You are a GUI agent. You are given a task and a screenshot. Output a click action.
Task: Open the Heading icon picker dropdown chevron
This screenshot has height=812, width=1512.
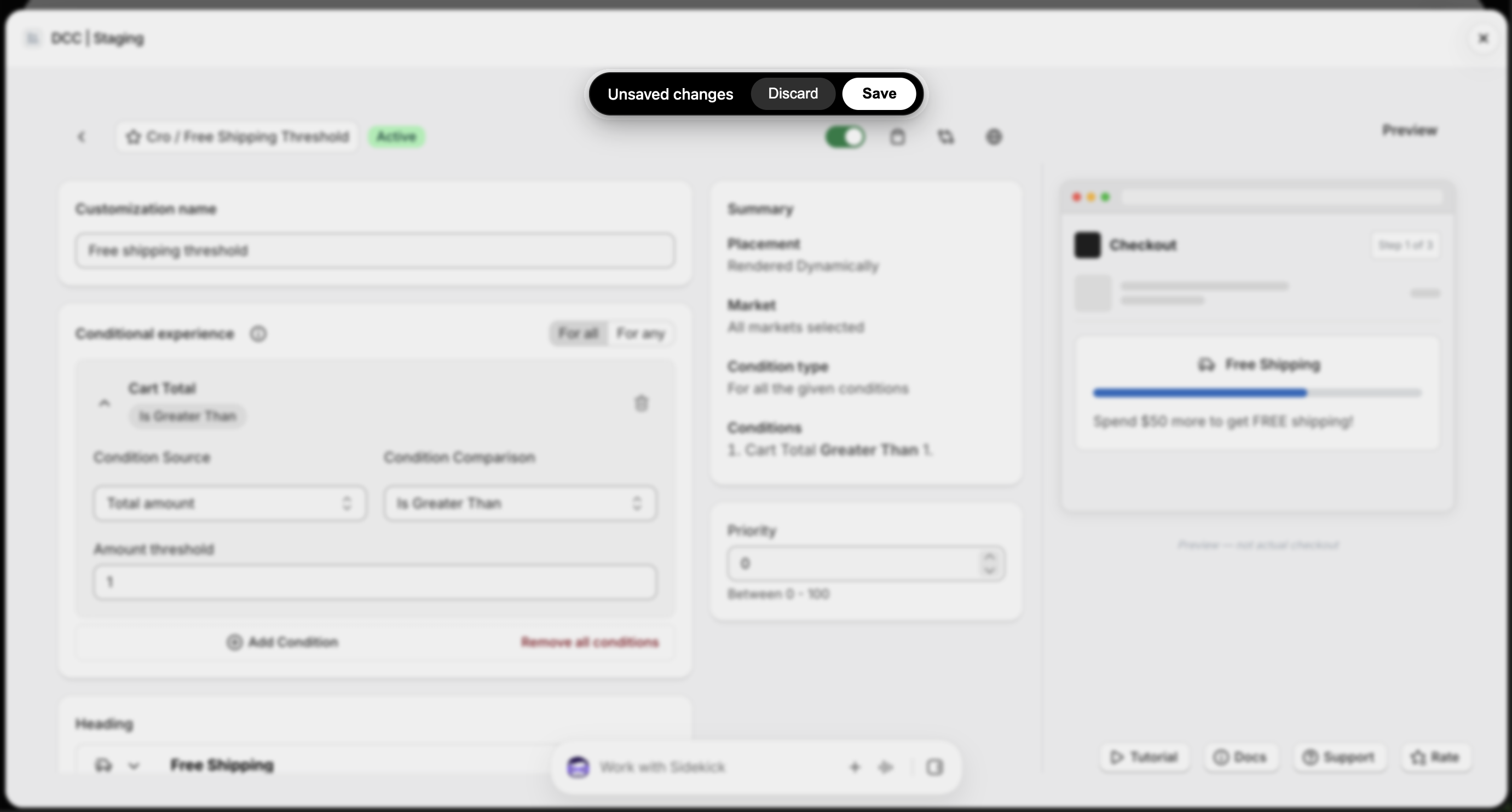pos(134,765)
